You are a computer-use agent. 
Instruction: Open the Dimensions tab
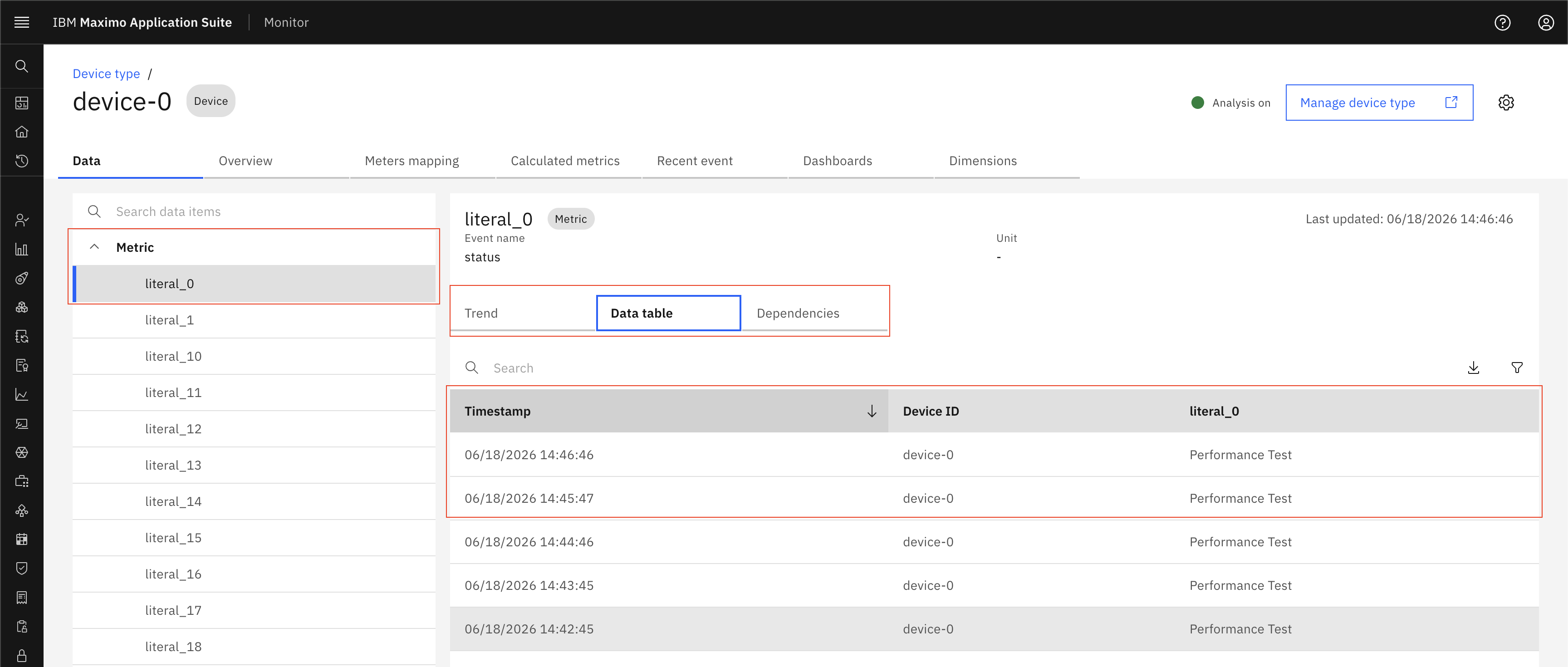click(1007, 161)
